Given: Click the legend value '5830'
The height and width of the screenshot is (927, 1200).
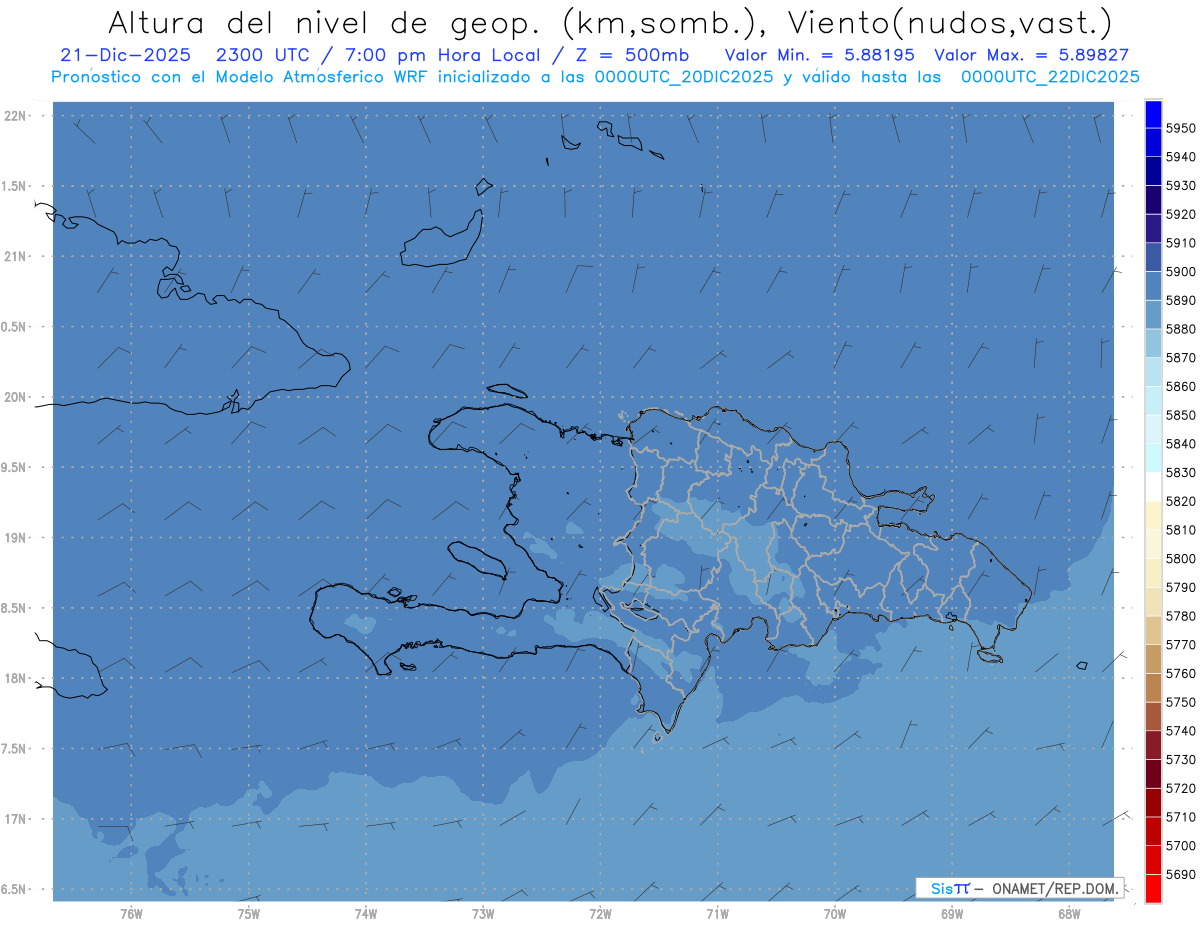Looking at the screenshot, I should [x=1181, y=472].
